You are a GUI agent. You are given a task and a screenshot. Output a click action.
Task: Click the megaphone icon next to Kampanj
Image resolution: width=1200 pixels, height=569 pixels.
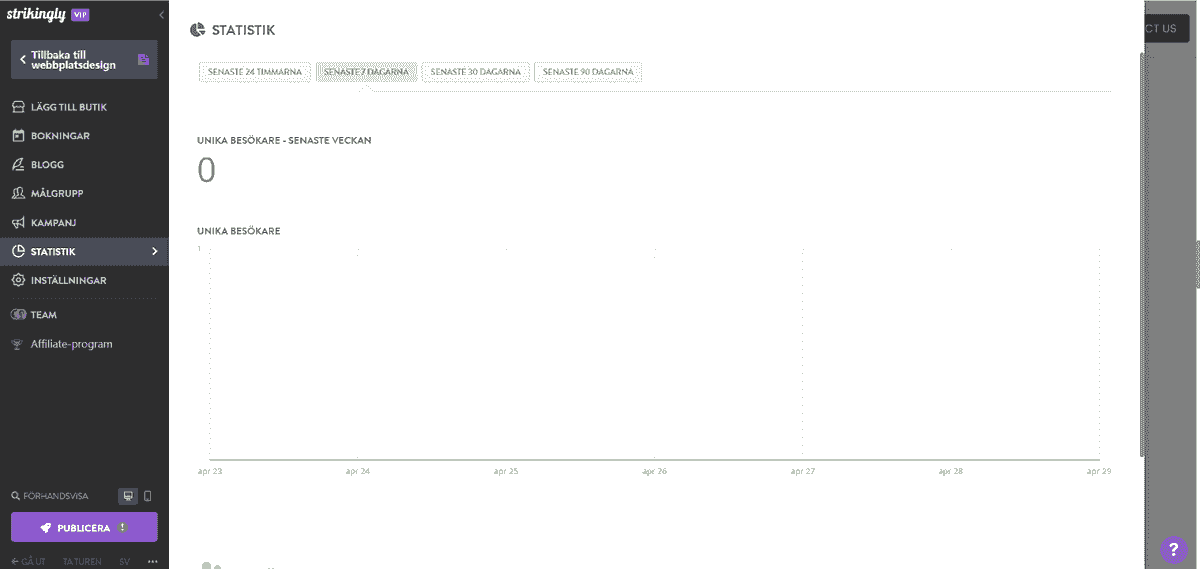(18, 222)
